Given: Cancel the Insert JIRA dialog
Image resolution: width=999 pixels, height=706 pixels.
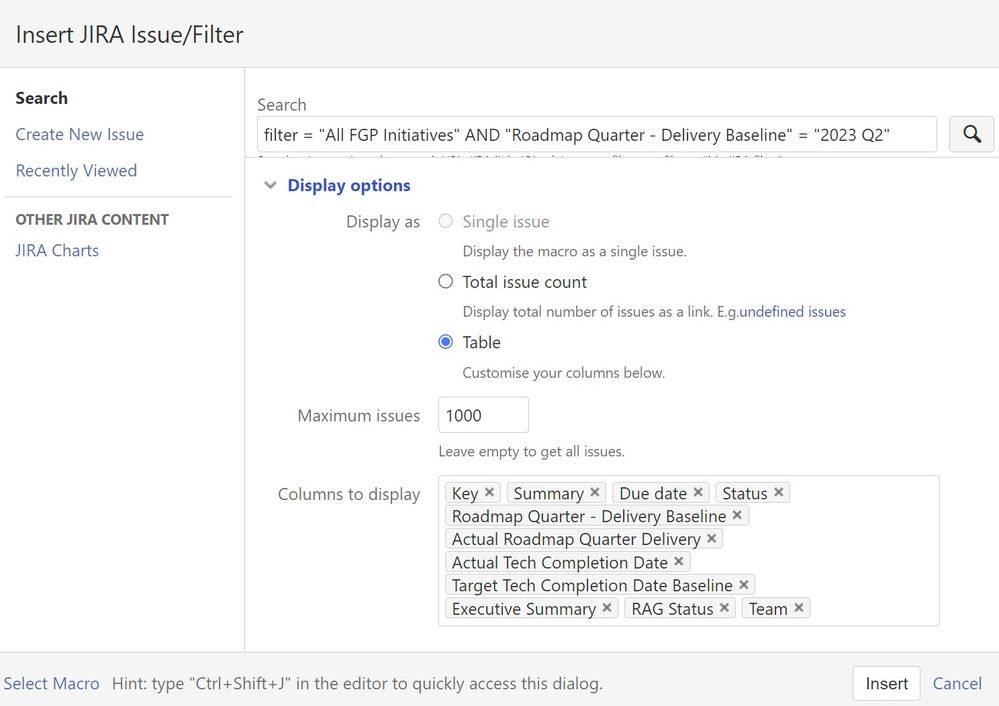Looking at the screenshot, I should pos(957,684).
